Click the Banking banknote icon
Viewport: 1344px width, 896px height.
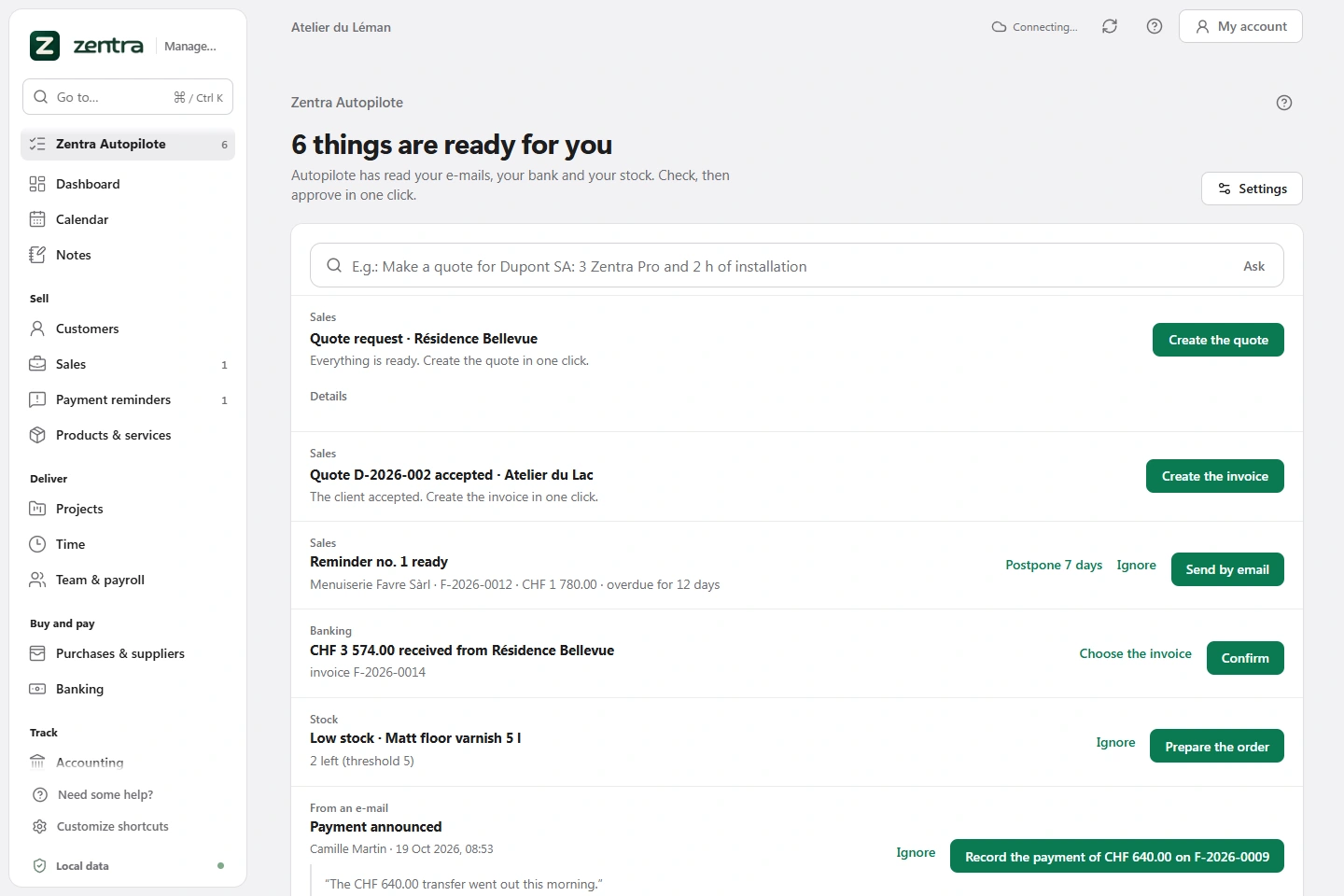pyautogui.click(x=37, y=689)
